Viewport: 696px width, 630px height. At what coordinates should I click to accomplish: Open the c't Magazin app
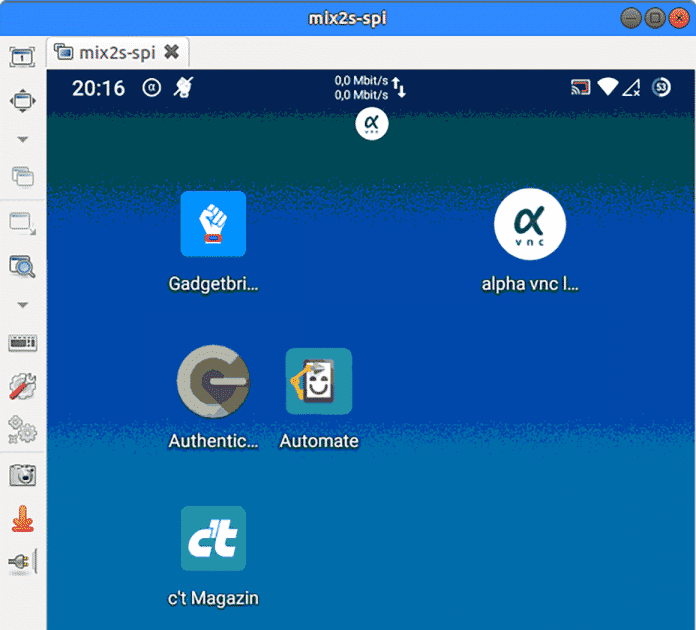tap(213, 539)
